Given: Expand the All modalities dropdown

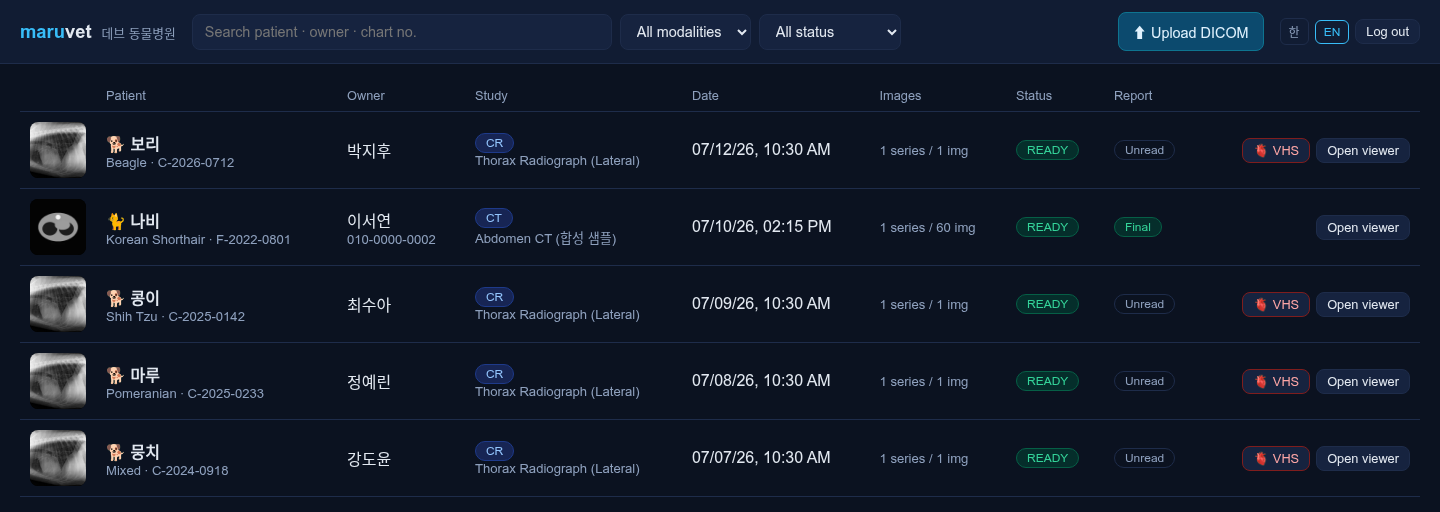Looking at the screenshot, I should [685, 32].
